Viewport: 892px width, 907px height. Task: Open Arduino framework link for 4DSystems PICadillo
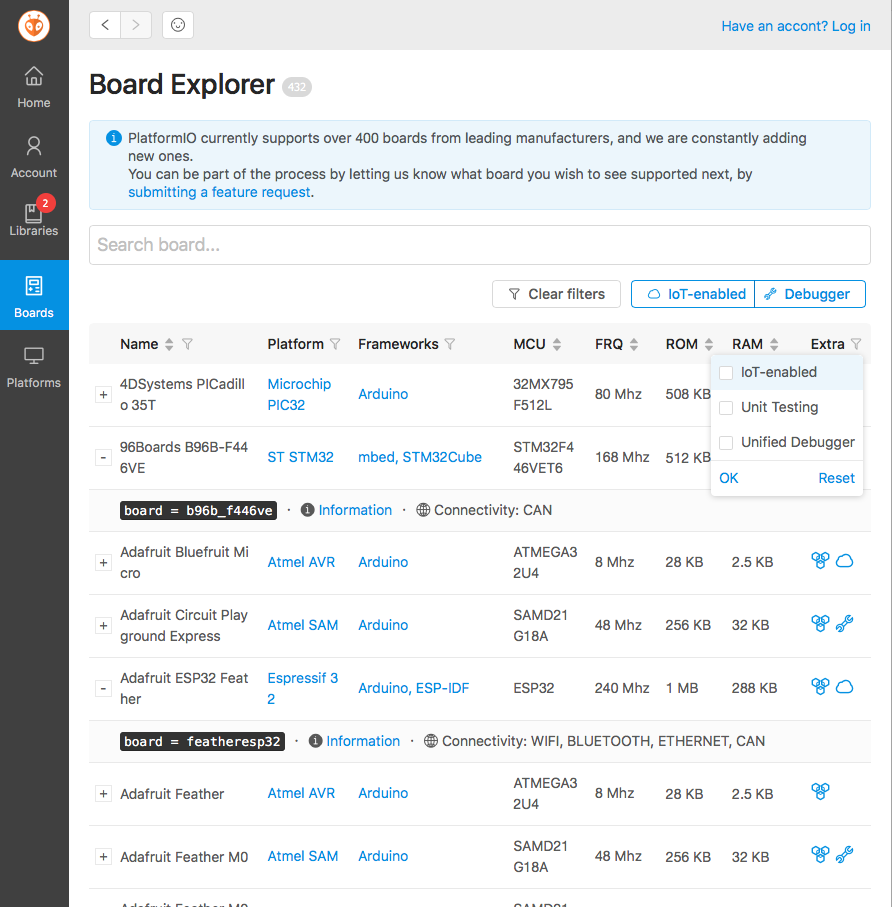point(383,394)
